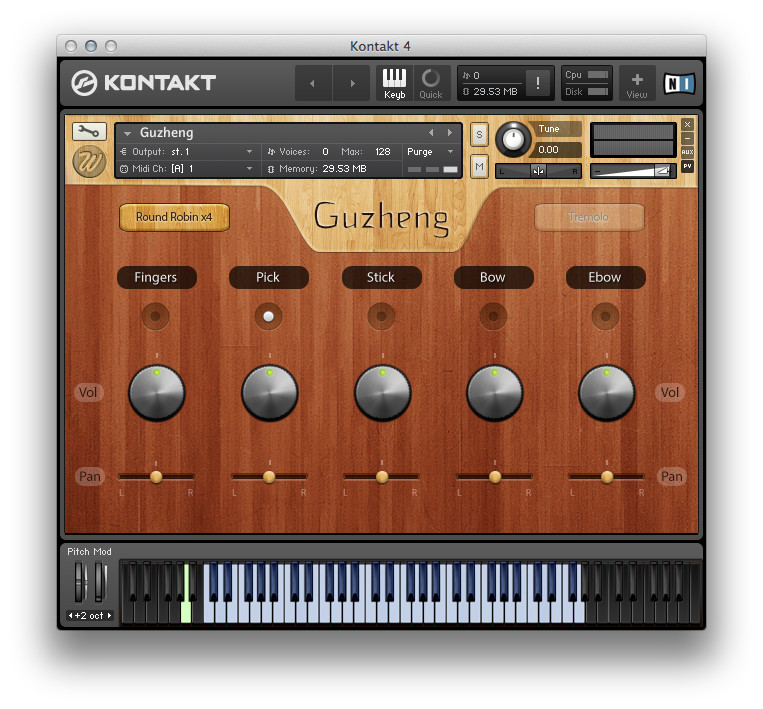Toggle the Keyb on-screen keyboard icon
The height and width of the screenshot is (709, 763).
[394, 82]
